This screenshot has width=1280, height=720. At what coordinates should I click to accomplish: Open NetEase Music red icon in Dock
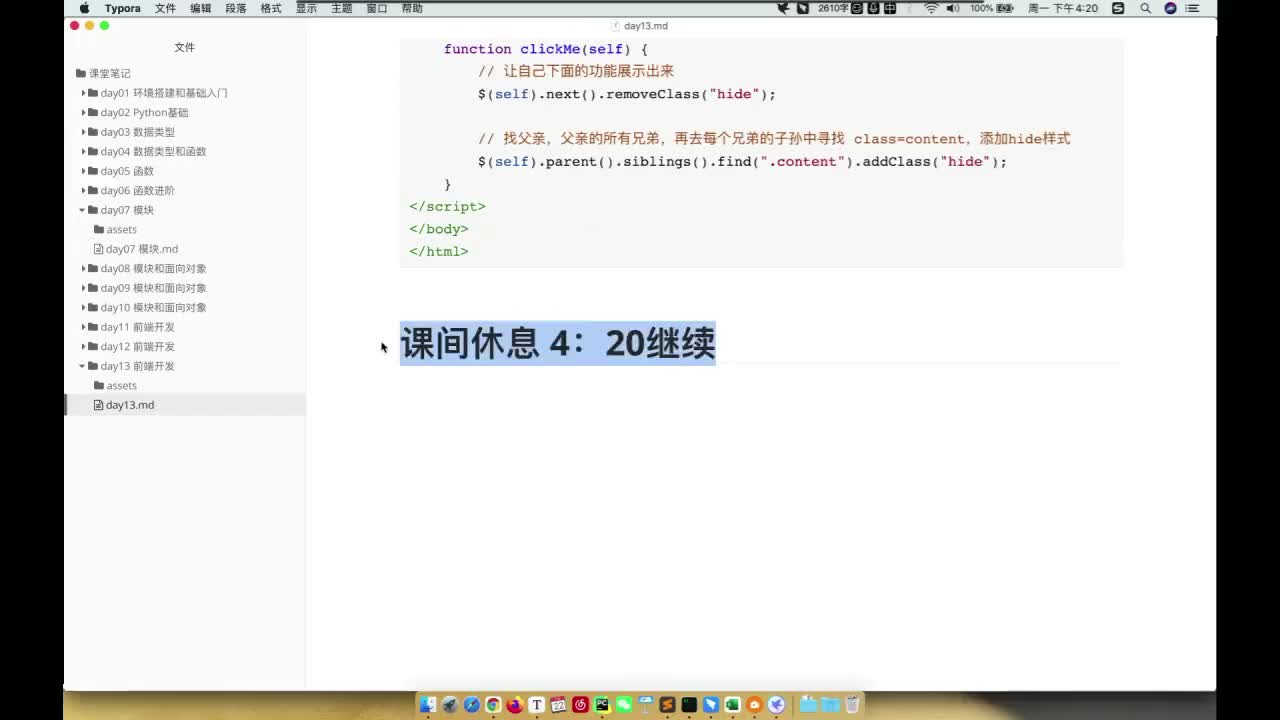pyautogui.click(x=580, y=705)
